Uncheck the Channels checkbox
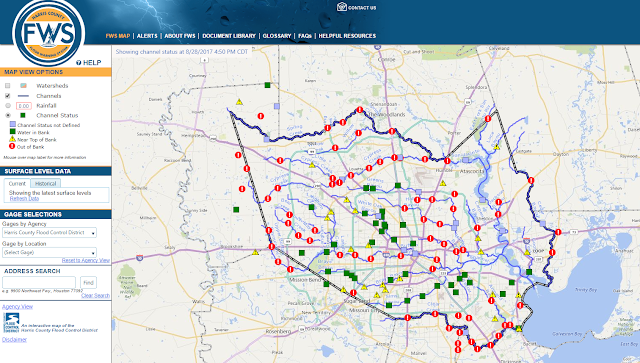The height and width of the screenshot is (363, 640). point(7,96)
